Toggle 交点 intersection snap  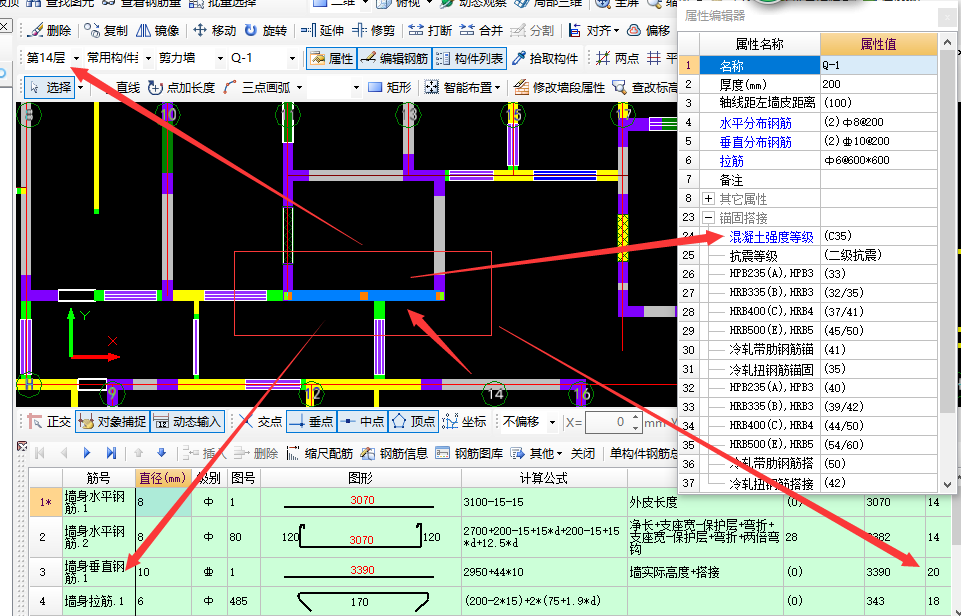coord(260,422)
